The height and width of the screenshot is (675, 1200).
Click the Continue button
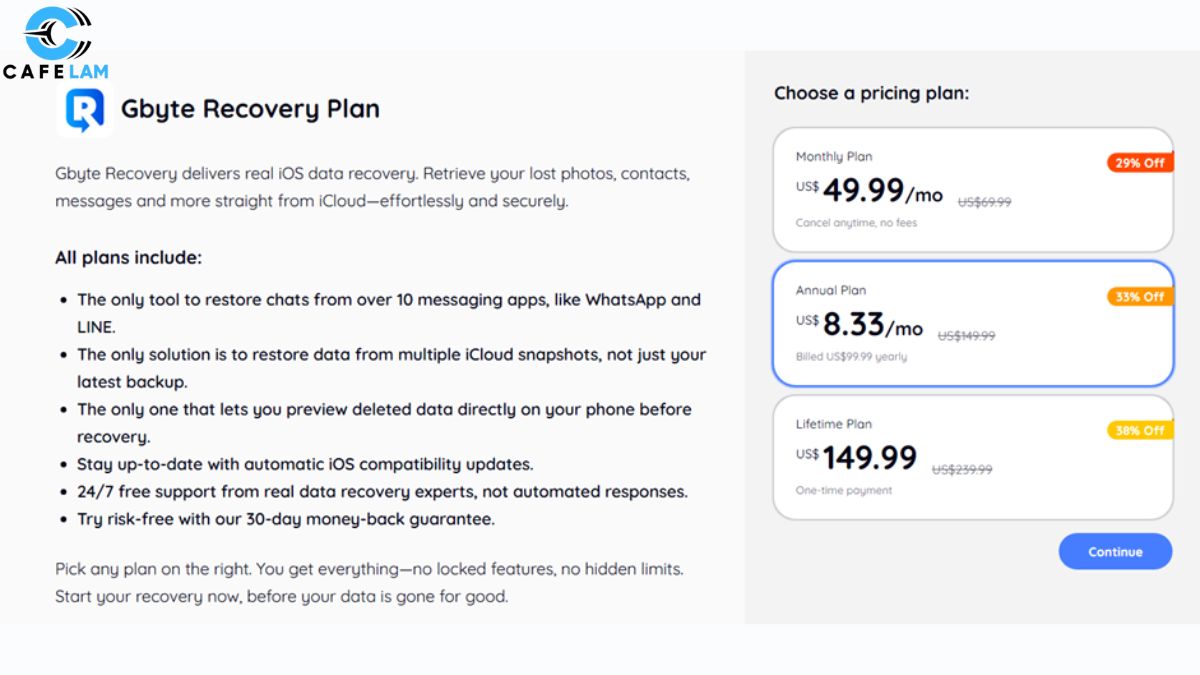[x=1115, y=551]
